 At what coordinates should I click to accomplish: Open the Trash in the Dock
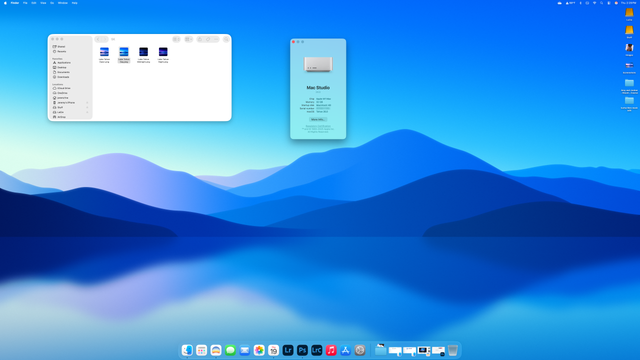453,350
